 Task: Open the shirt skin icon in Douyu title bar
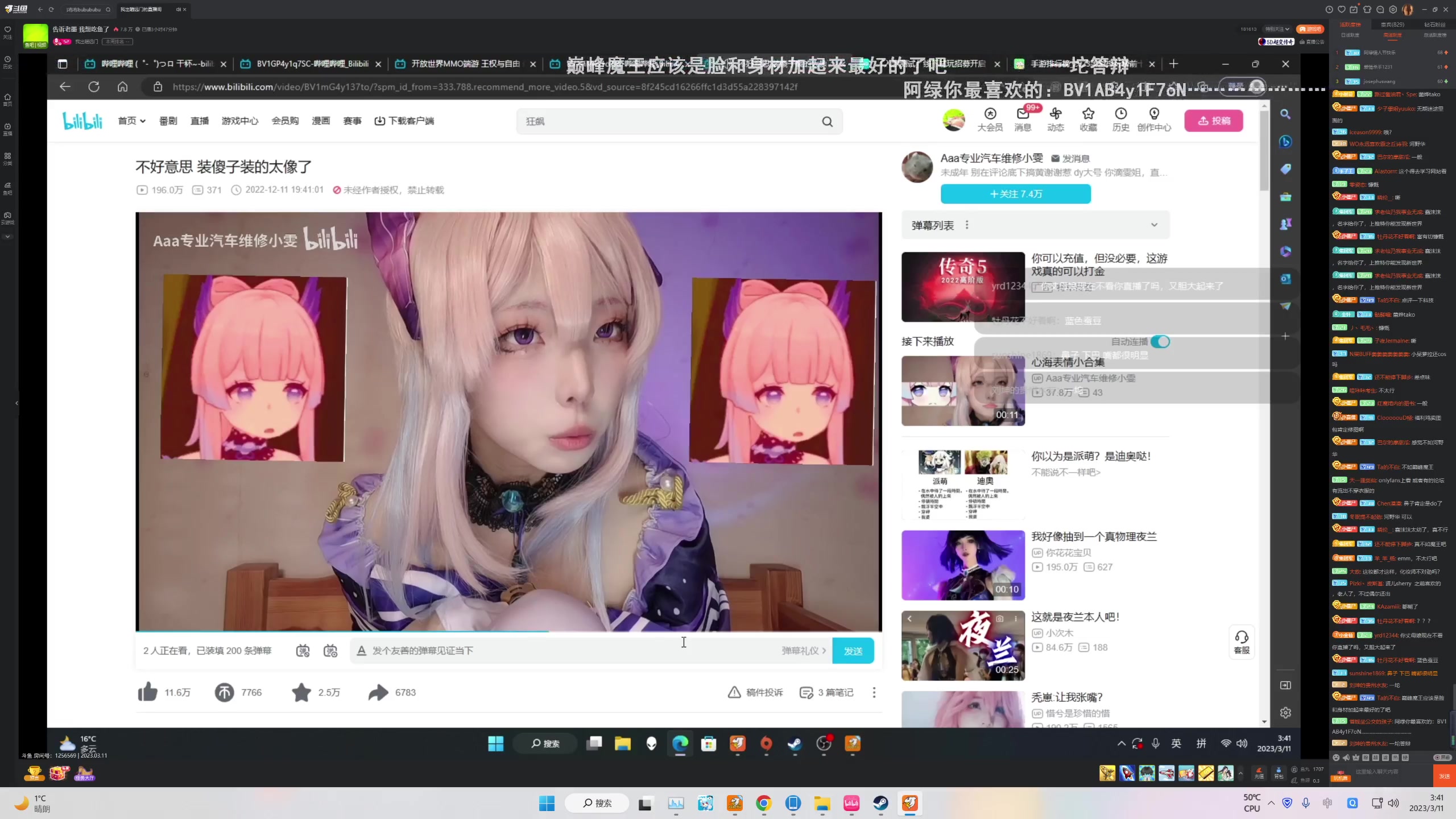tap(1367, 9)
